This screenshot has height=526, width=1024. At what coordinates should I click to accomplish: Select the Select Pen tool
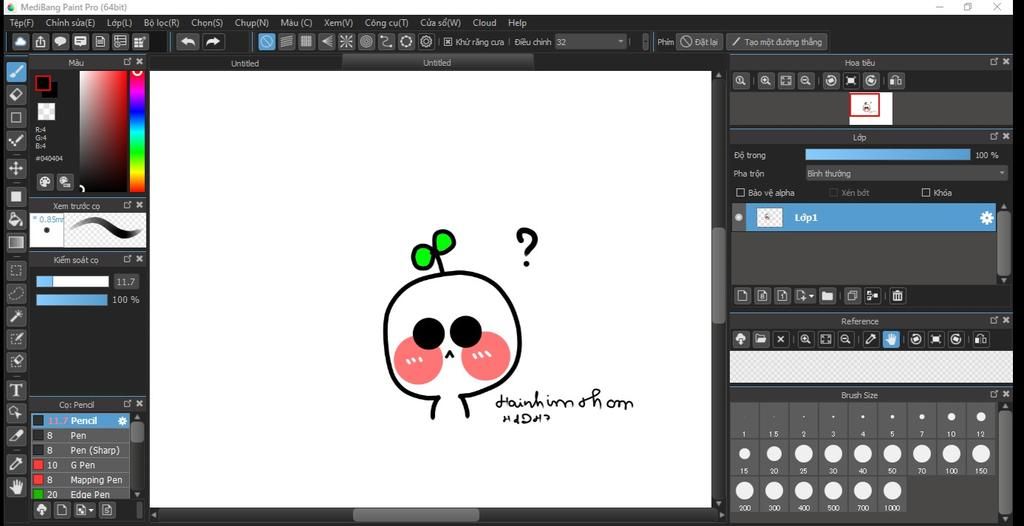coord(16,338)
